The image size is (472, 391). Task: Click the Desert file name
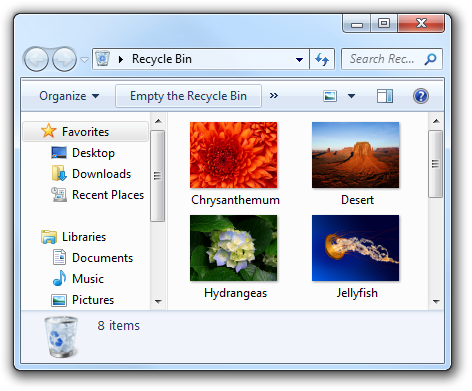[x=357, y=200]
